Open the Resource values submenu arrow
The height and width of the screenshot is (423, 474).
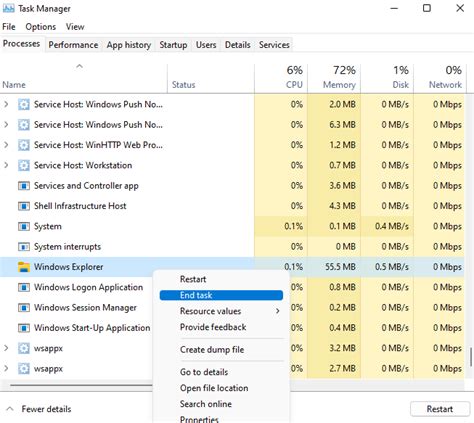(x=278, y=311)
